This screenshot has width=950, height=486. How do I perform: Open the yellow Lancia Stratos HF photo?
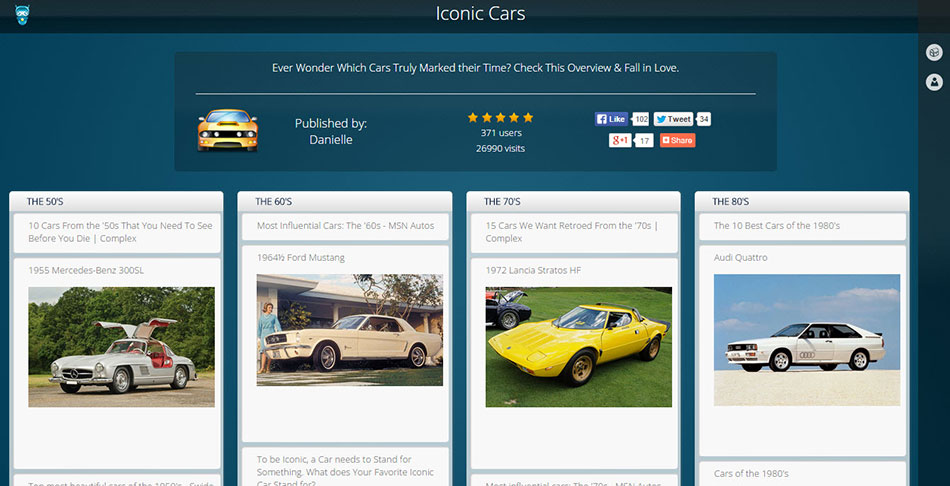579,347
